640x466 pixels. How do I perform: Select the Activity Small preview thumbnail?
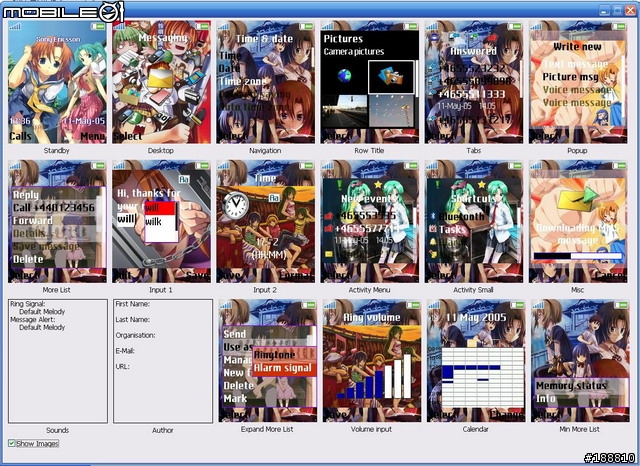474,221
